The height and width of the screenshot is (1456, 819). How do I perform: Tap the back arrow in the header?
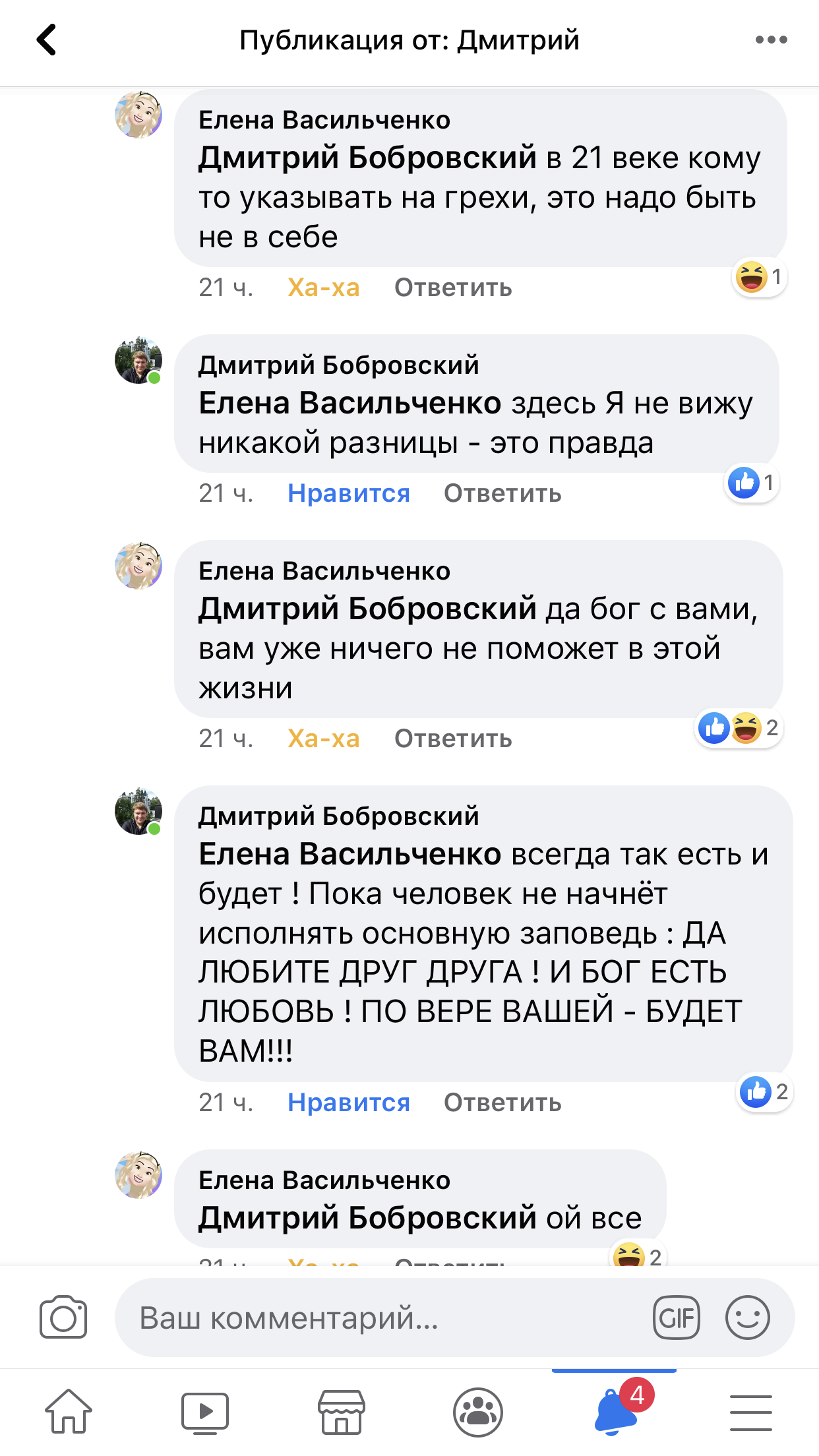[x=47, y=40]
